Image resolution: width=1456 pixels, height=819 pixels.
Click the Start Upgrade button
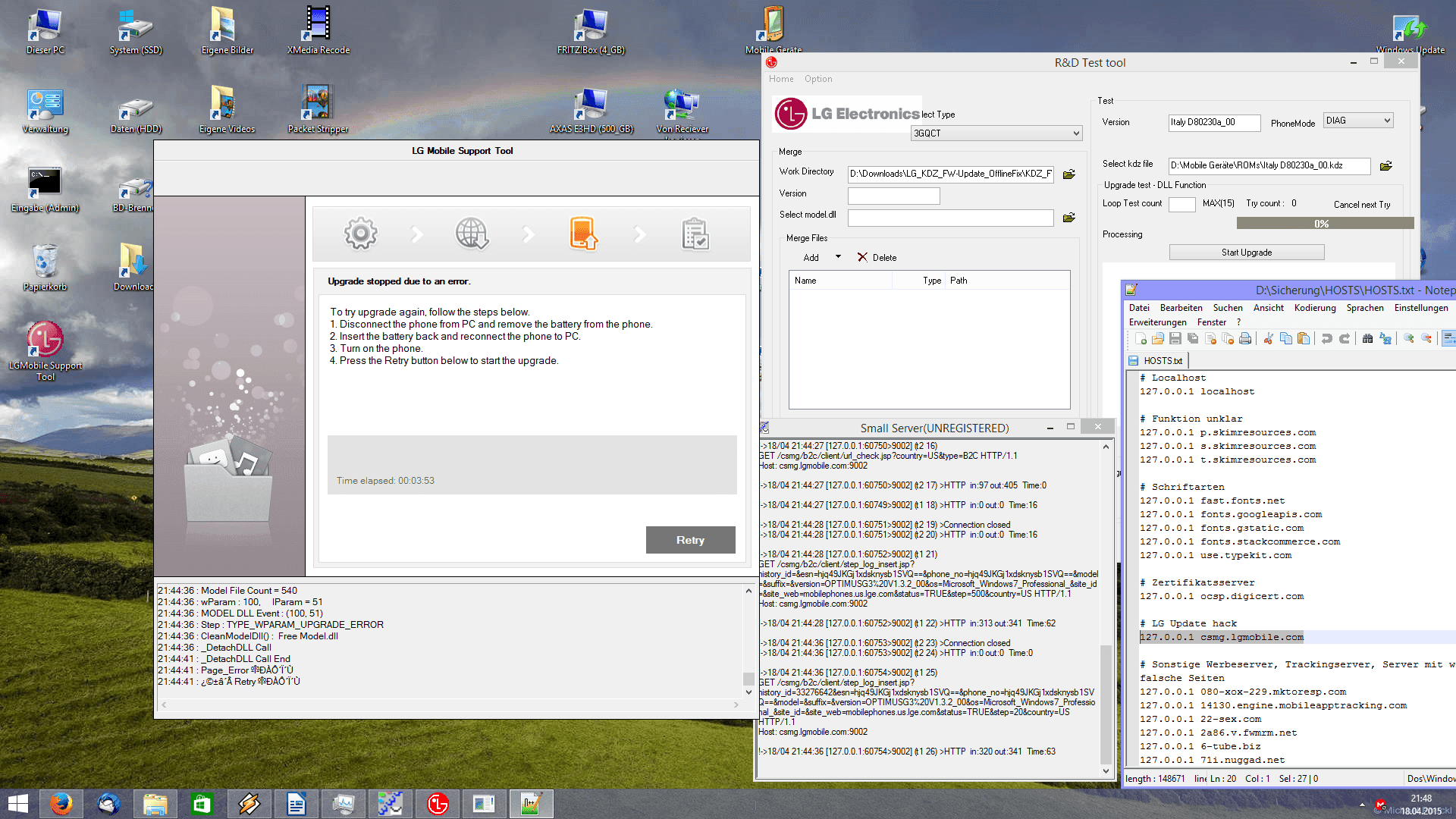[1247, 253]
